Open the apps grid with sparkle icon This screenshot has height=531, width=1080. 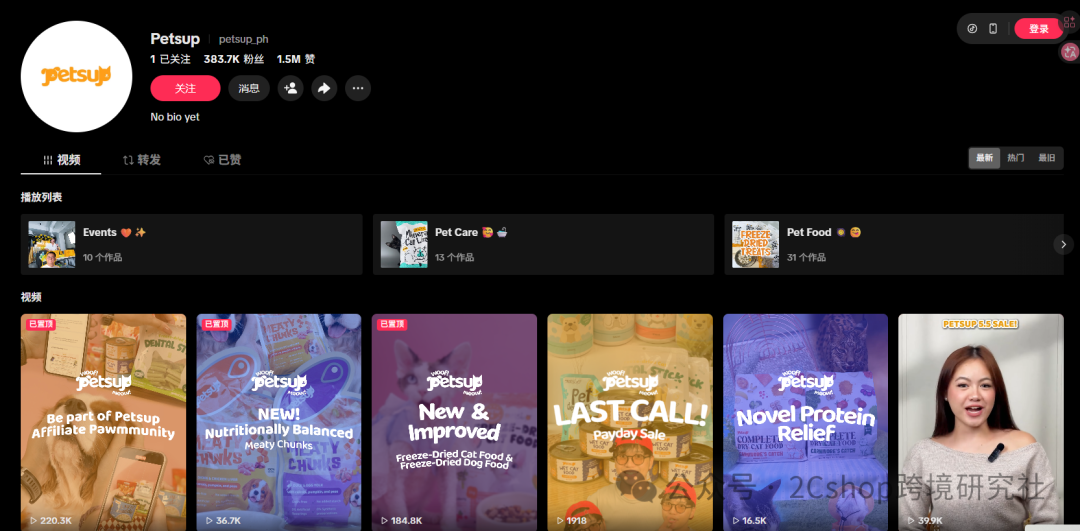(1070, 21)
